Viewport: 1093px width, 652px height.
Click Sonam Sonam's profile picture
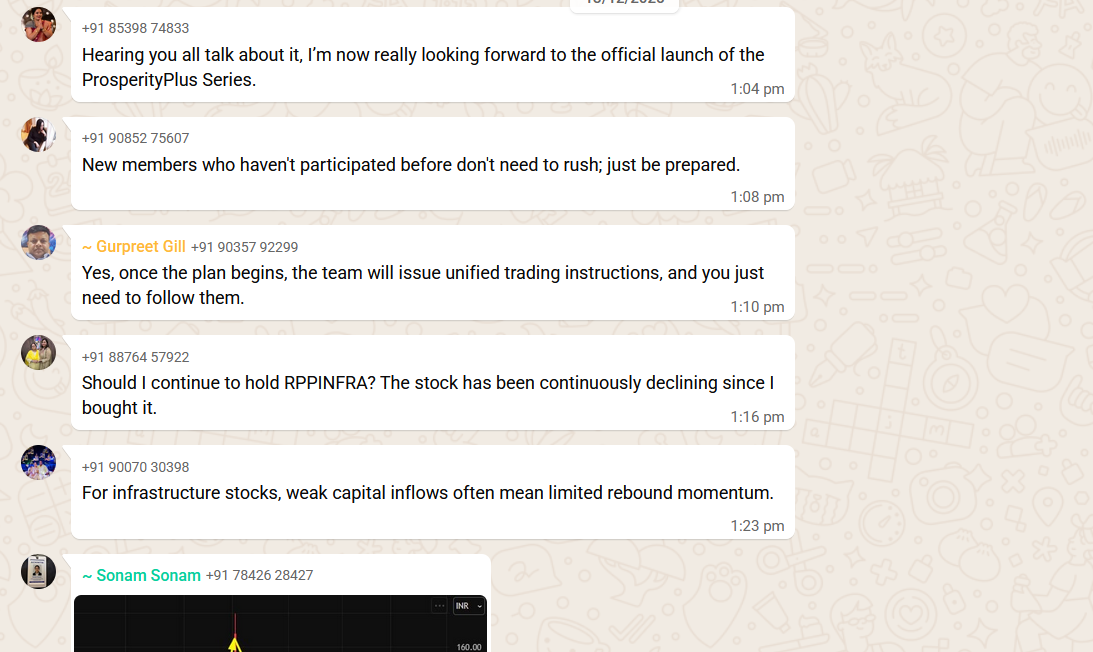coord(39,572)
